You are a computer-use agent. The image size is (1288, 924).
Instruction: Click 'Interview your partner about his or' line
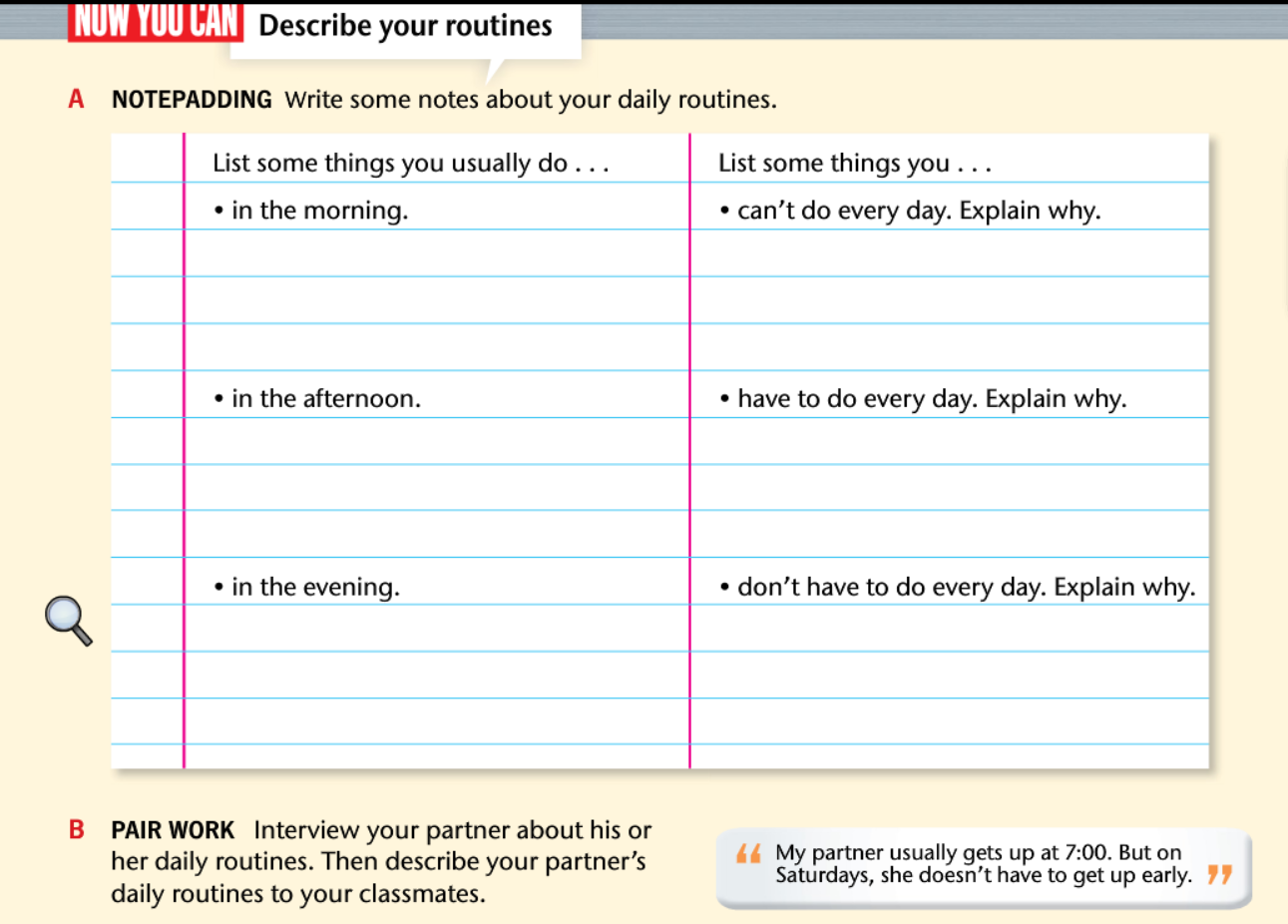(x=452, y=830)
